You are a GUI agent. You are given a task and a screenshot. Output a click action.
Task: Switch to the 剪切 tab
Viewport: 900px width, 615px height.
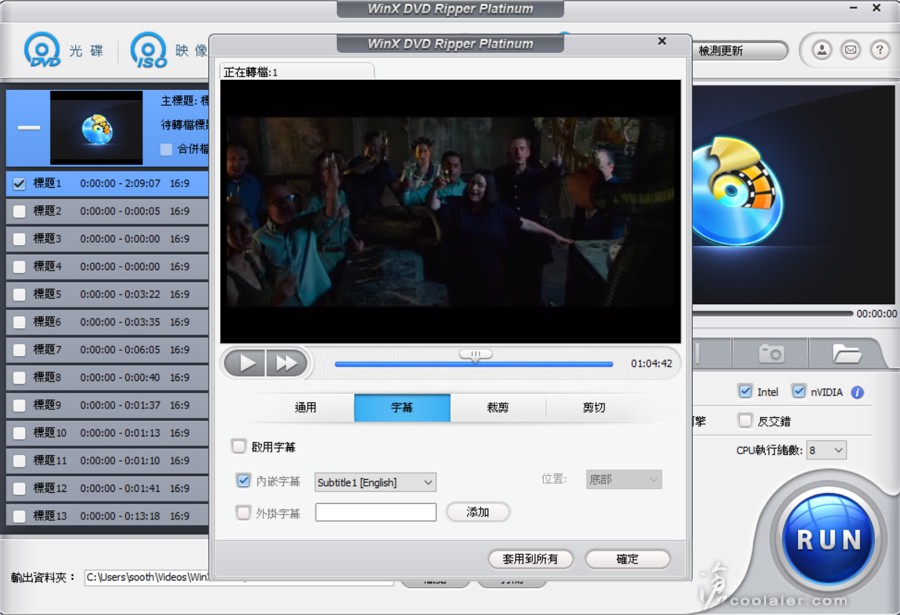[x=594, y=408]
